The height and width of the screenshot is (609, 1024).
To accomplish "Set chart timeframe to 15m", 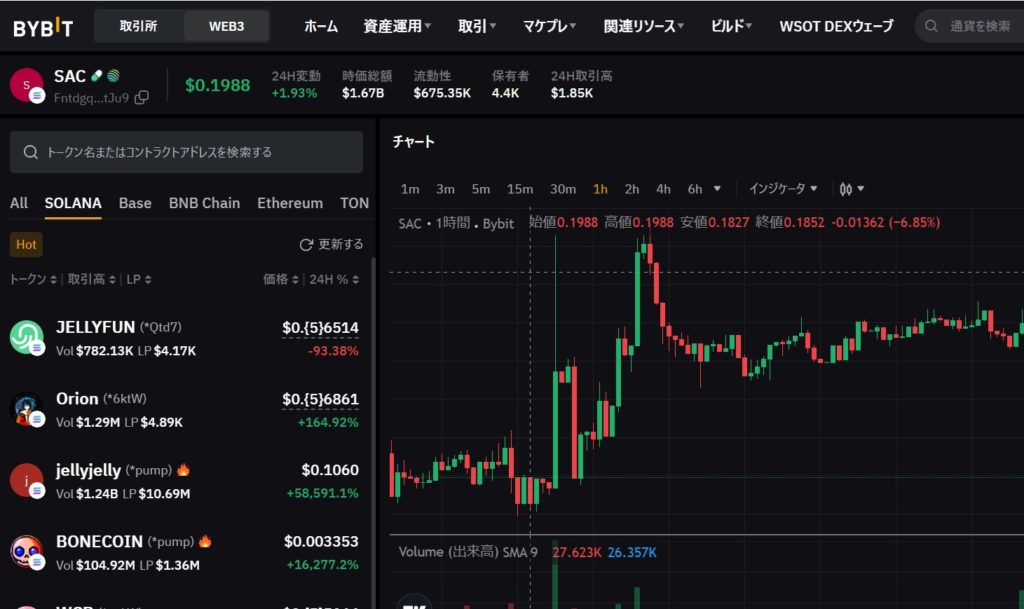I will pos(520,189).
